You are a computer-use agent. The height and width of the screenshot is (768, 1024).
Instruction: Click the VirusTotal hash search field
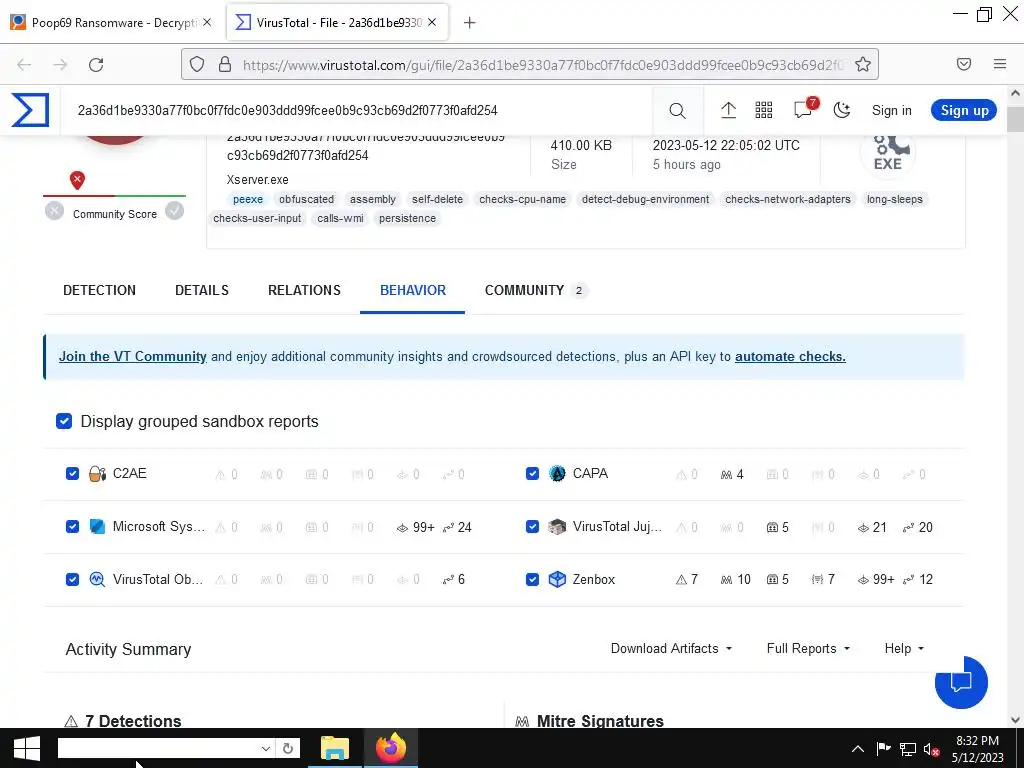pyautogui.click(x=356, y=110)
